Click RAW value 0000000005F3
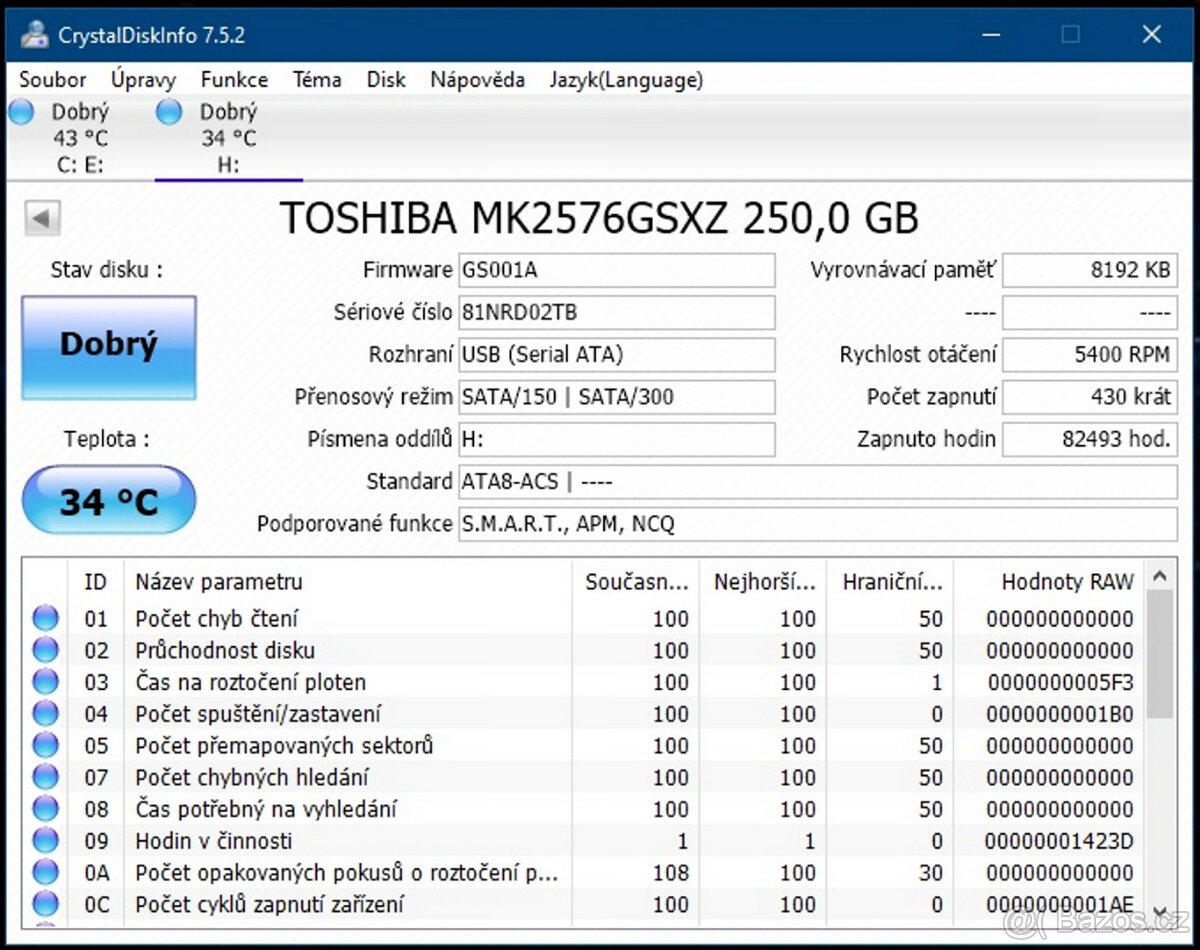 coord(1061,683)
